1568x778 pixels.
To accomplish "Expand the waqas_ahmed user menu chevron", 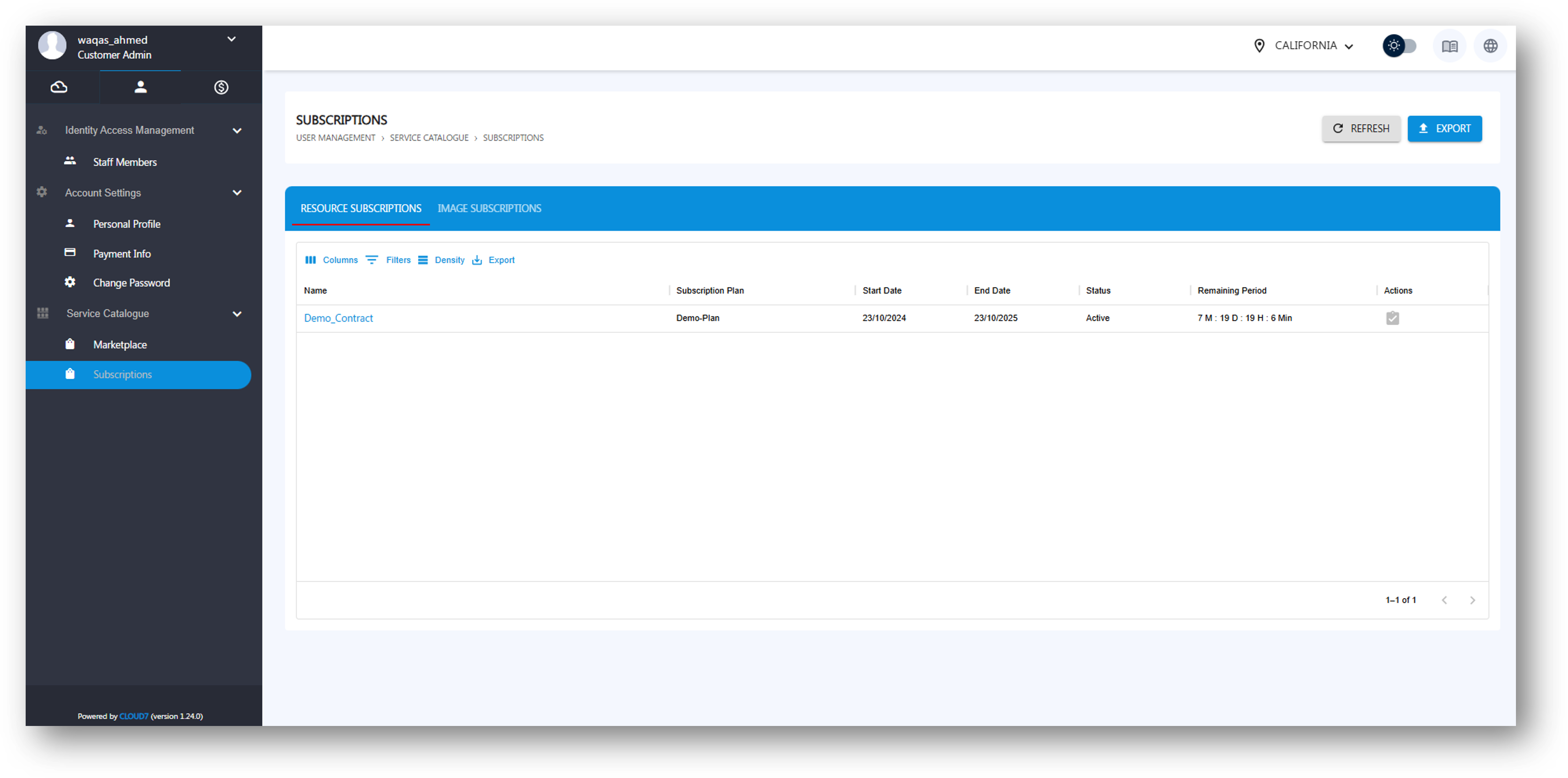I will click(231, 40).
